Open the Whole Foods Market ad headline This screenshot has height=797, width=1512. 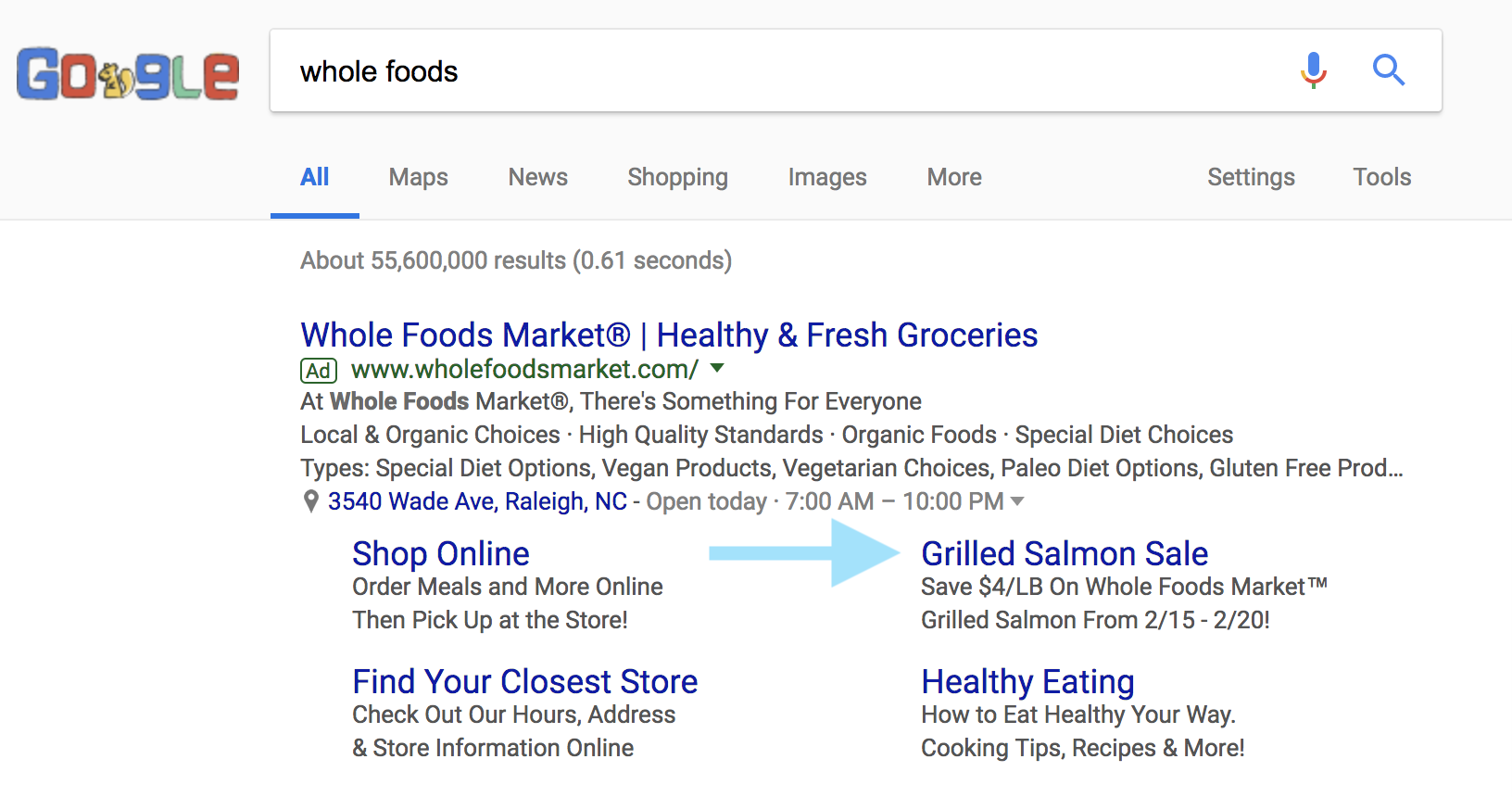click(669, 335)
